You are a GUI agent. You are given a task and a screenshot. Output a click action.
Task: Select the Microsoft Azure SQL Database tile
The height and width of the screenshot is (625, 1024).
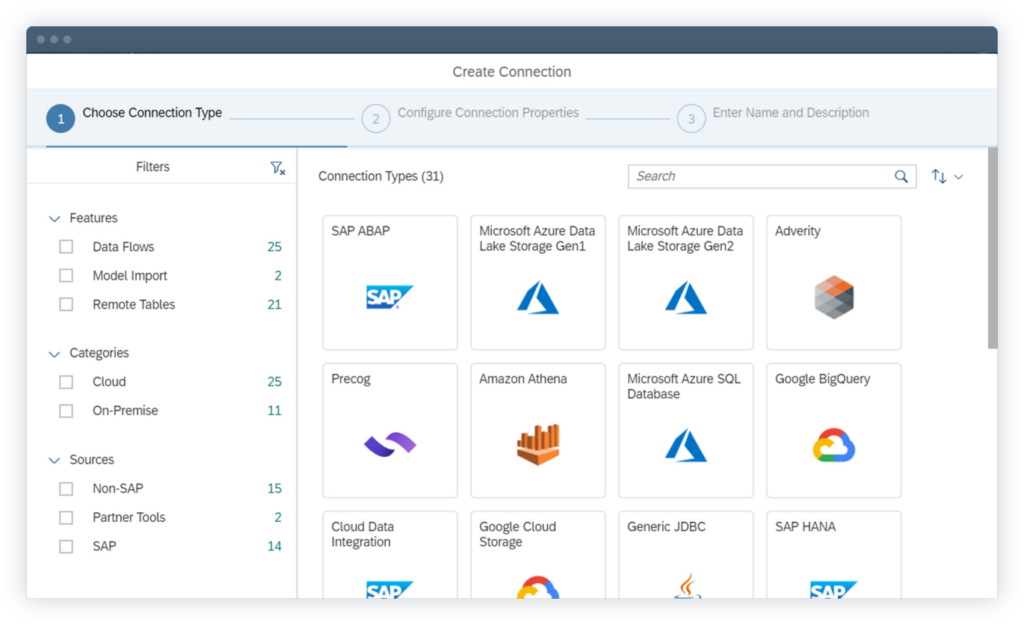click(x=685, y=430)
